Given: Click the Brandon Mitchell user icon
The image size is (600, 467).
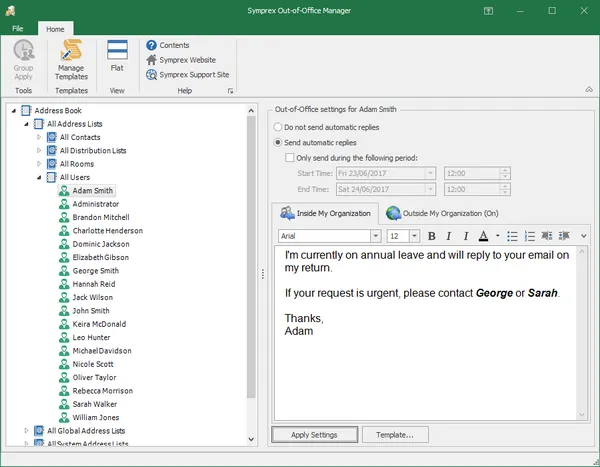Looking at the screenshot, I should (64, 217).
